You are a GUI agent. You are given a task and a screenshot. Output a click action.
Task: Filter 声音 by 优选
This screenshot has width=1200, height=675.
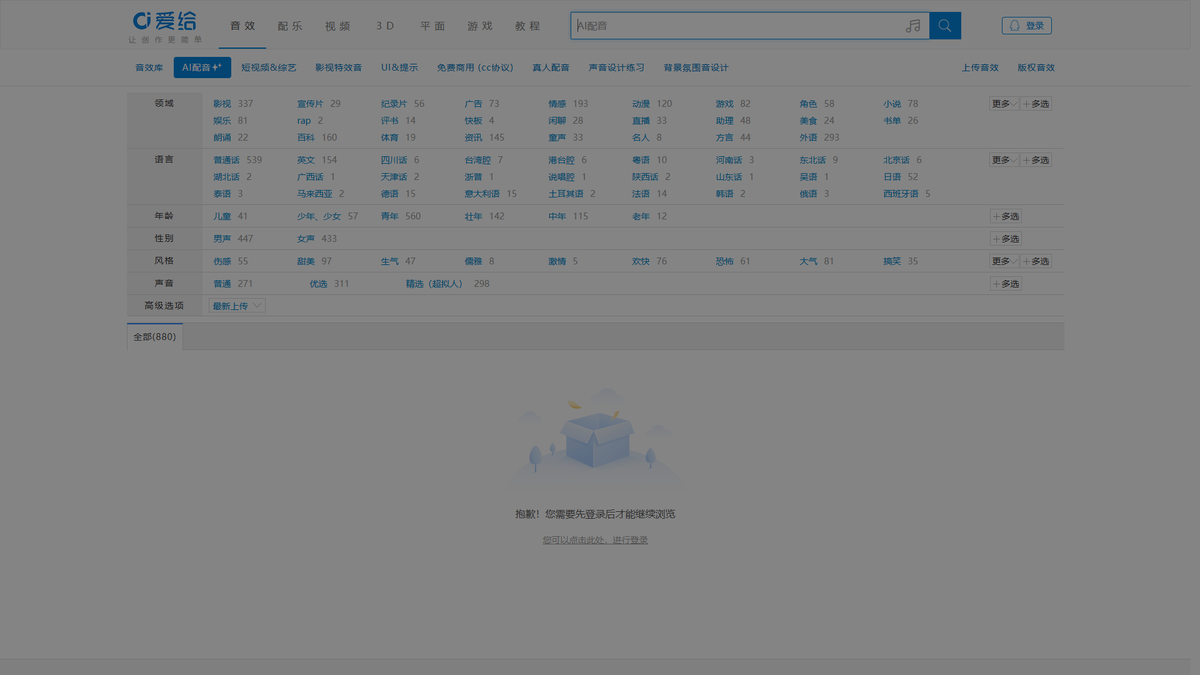(319, 284)
